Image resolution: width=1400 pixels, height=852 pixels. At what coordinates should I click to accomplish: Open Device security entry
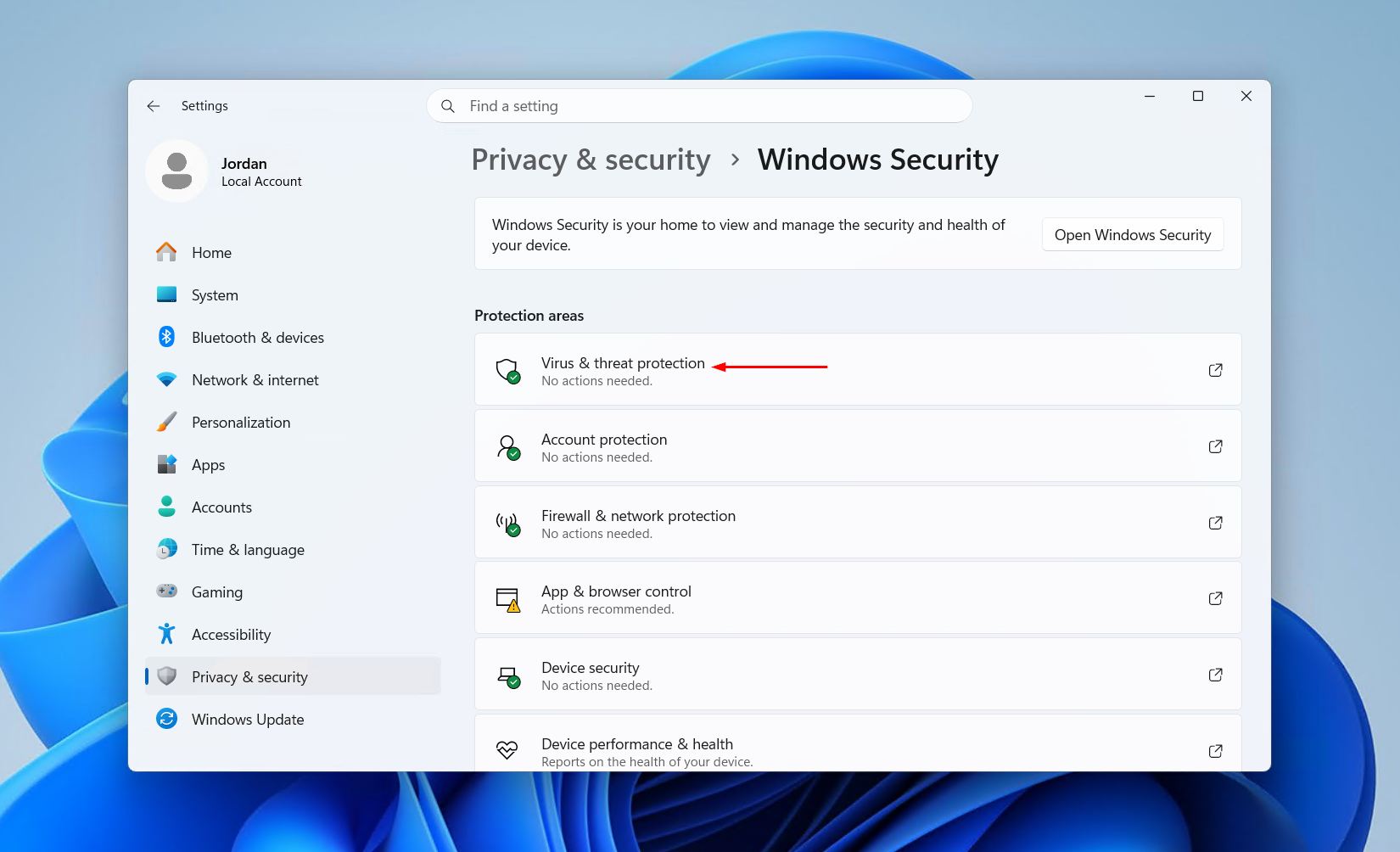coord(858,674)
